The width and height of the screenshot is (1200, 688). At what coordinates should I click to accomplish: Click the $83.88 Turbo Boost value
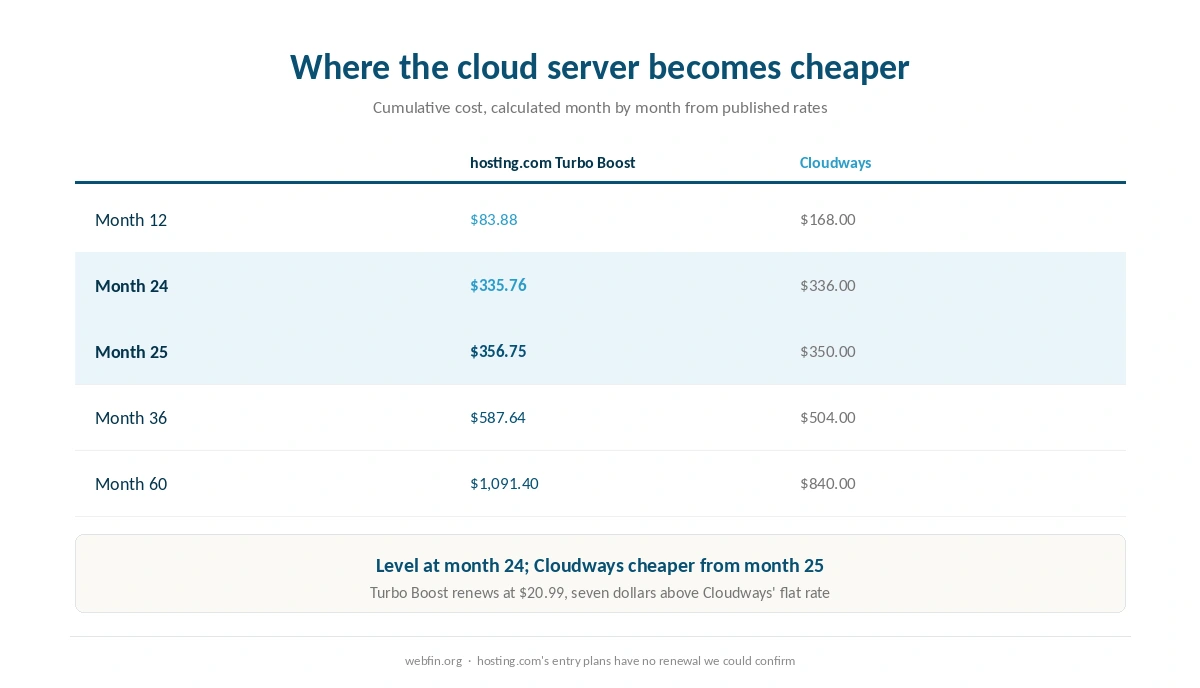tap(494, 219)
